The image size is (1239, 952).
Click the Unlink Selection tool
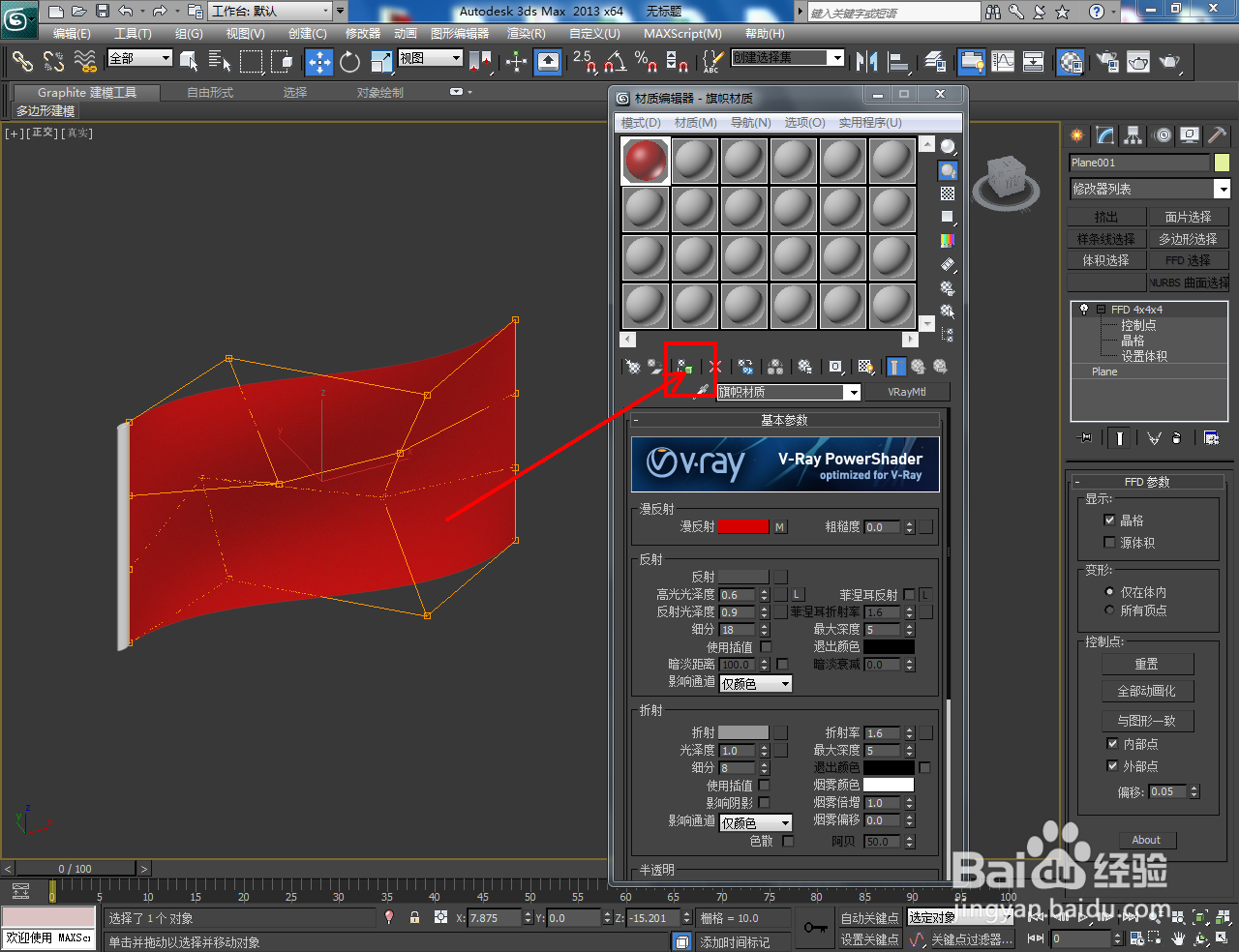(x=53, y=62)
